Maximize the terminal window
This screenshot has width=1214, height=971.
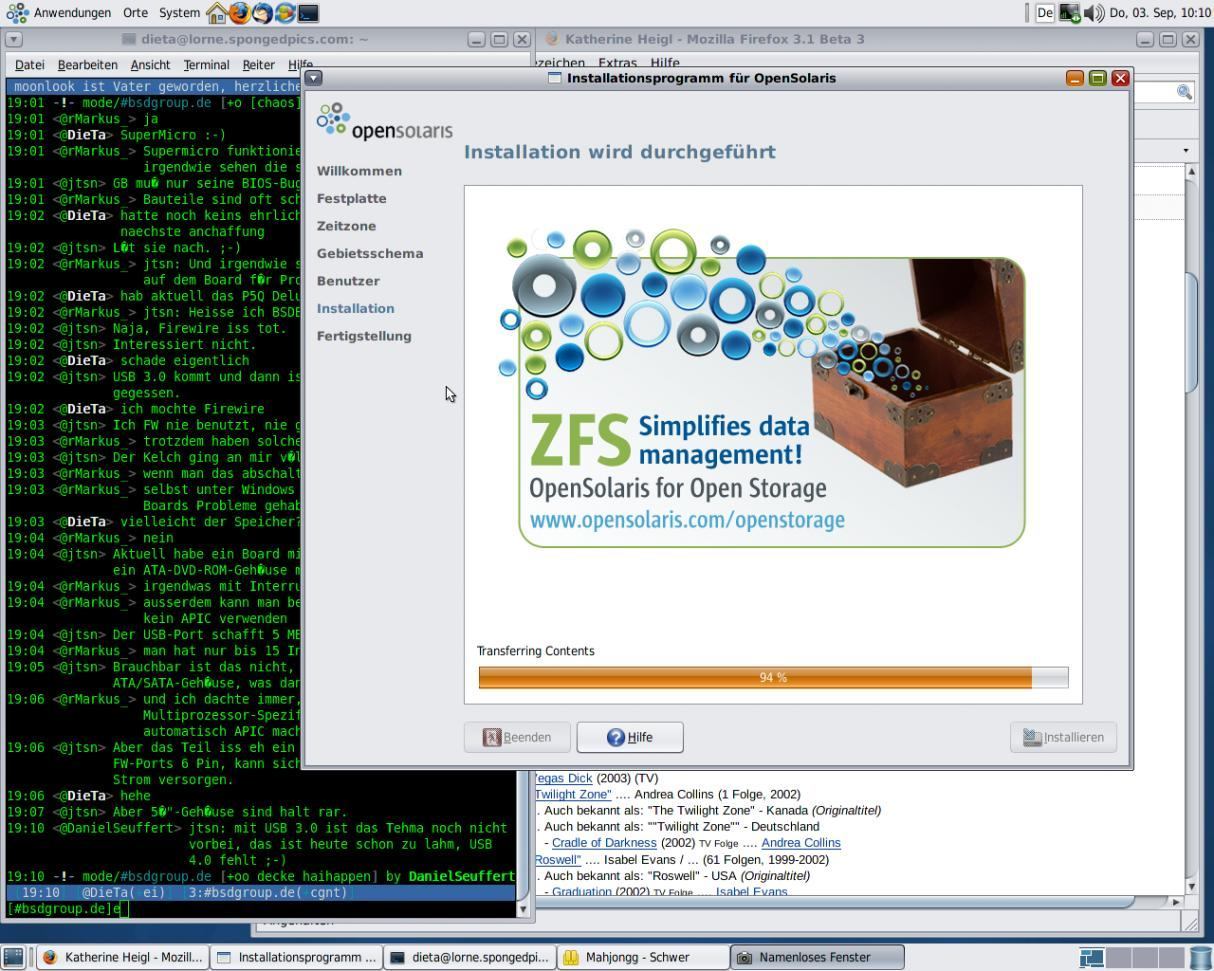(499, 40)
